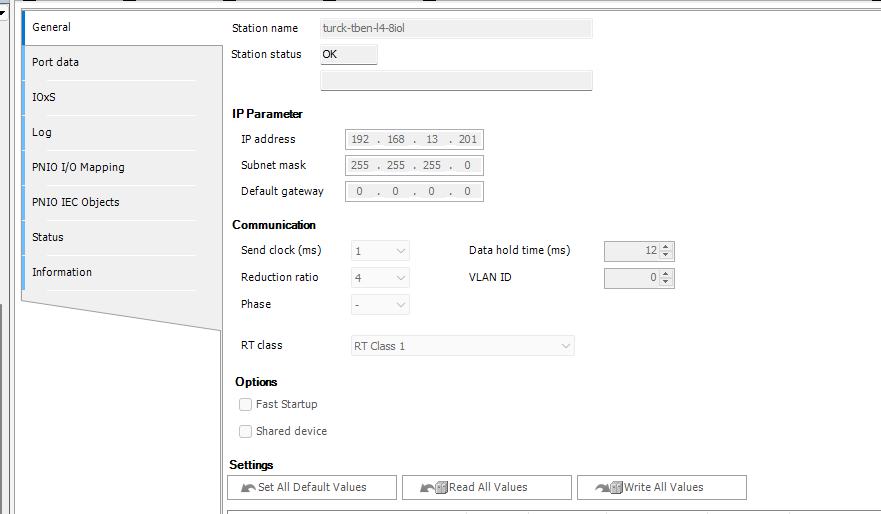This screenshot has height=514, width=881.
Task: Click Write All Values button
Action: (662, 488)
